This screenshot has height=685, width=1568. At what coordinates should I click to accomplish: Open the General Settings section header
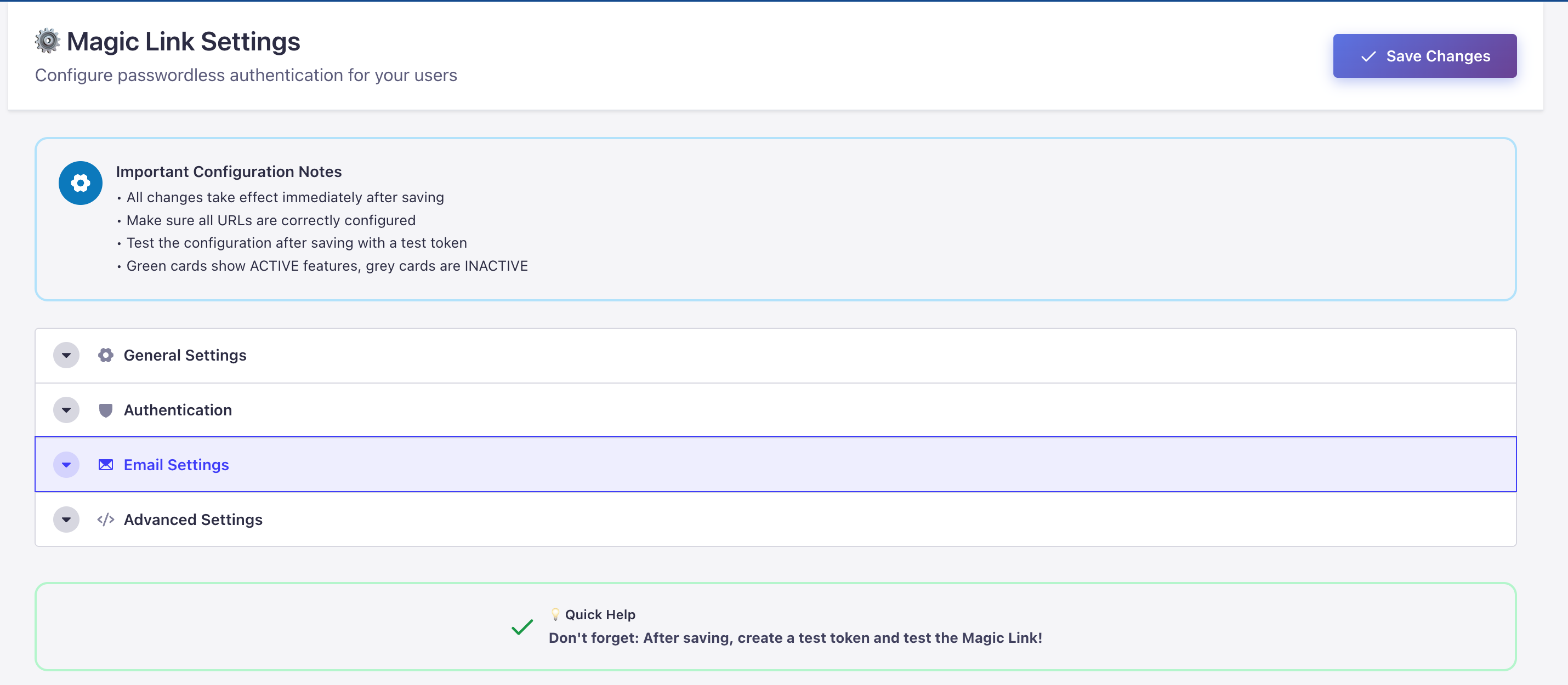[x=185, y=355]
